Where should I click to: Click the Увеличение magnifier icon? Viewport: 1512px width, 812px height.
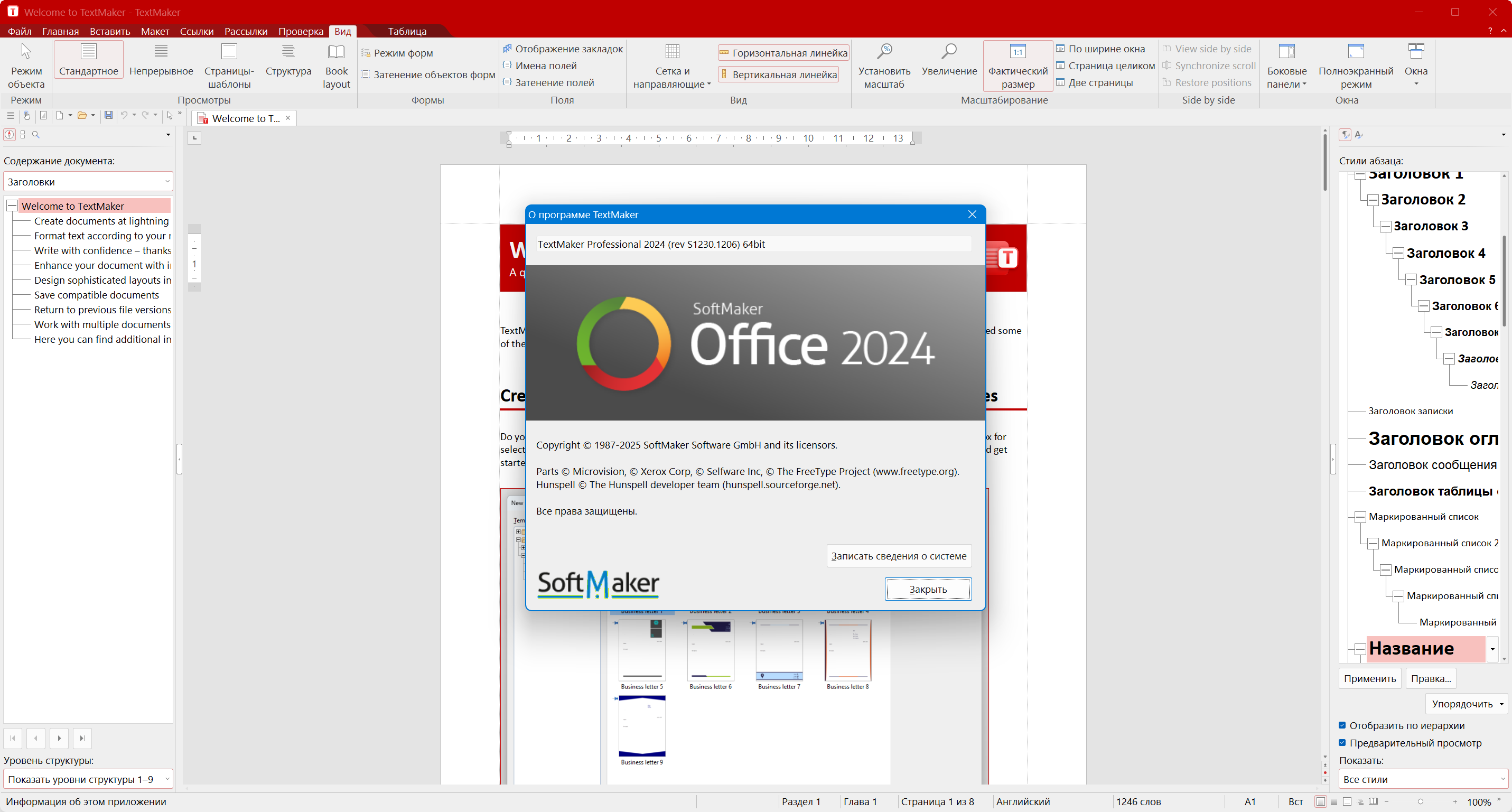point(948,52)
